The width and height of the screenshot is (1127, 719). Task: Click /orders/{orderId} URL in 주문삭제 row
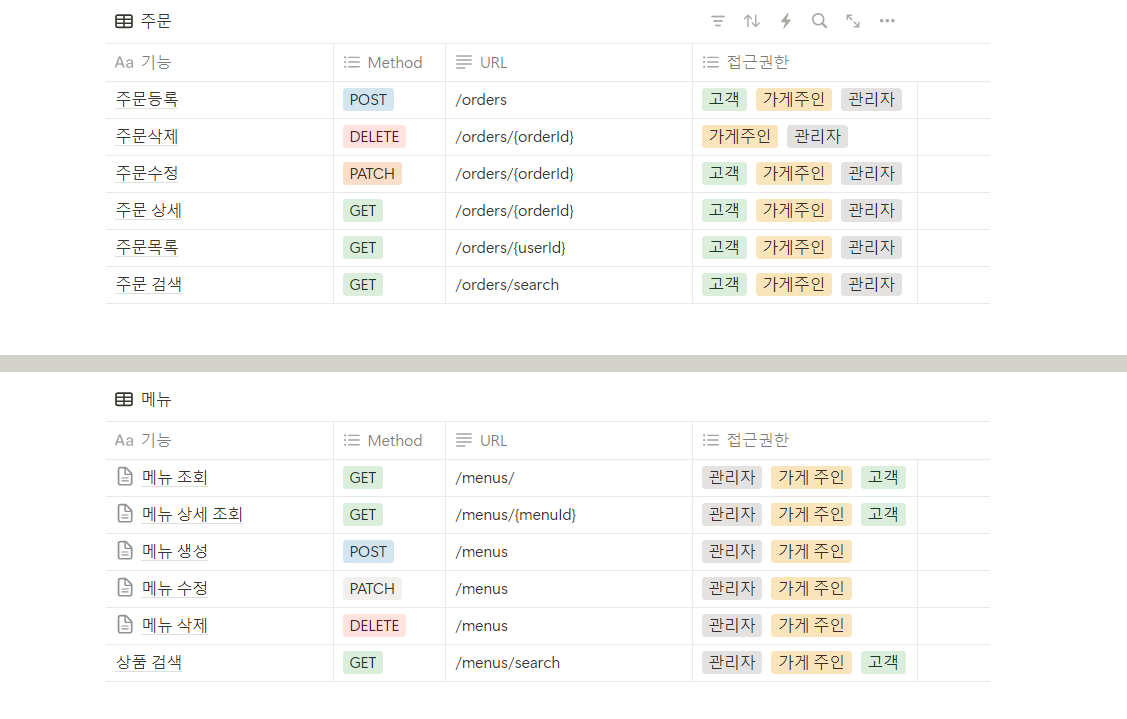[515, 137]
